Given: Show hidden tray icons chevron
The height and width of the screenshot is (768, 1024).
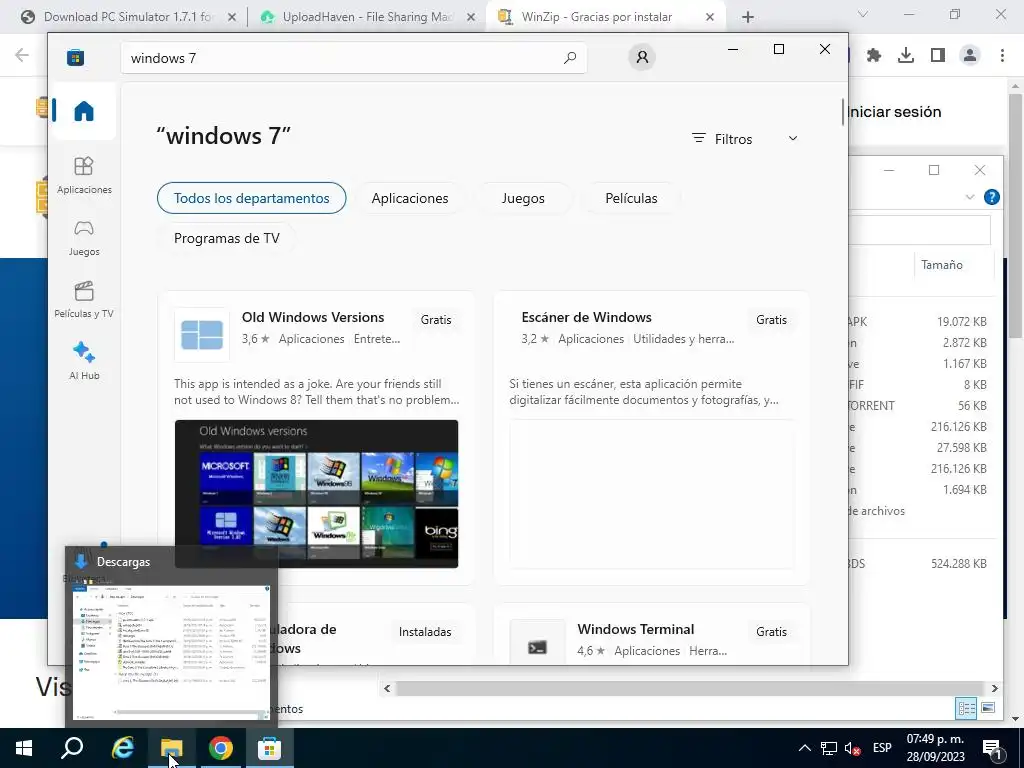Looking at the screenshot, I should 805,748.
